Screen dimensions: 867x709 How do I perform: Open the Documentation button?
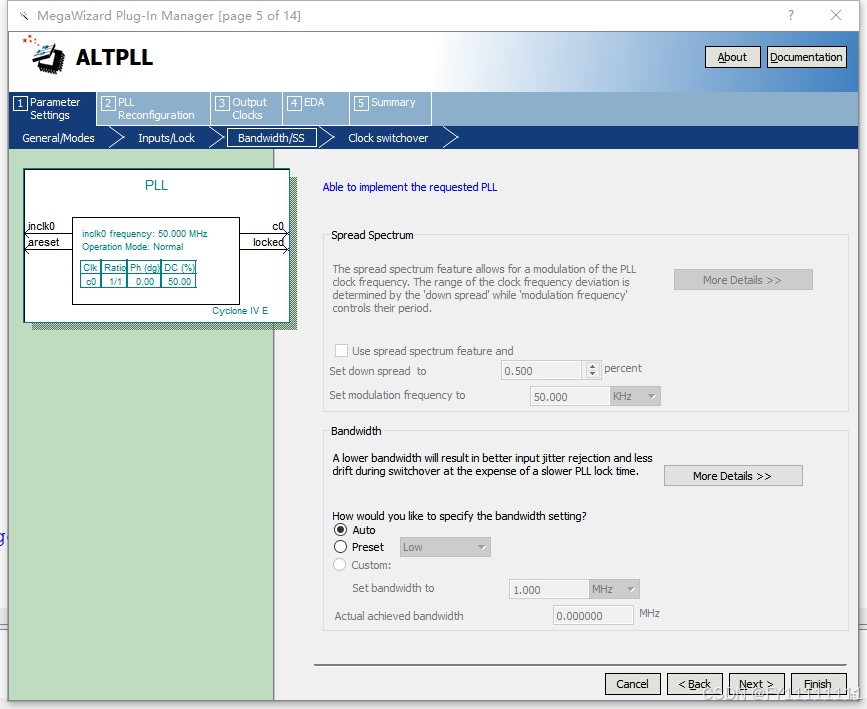806,57
